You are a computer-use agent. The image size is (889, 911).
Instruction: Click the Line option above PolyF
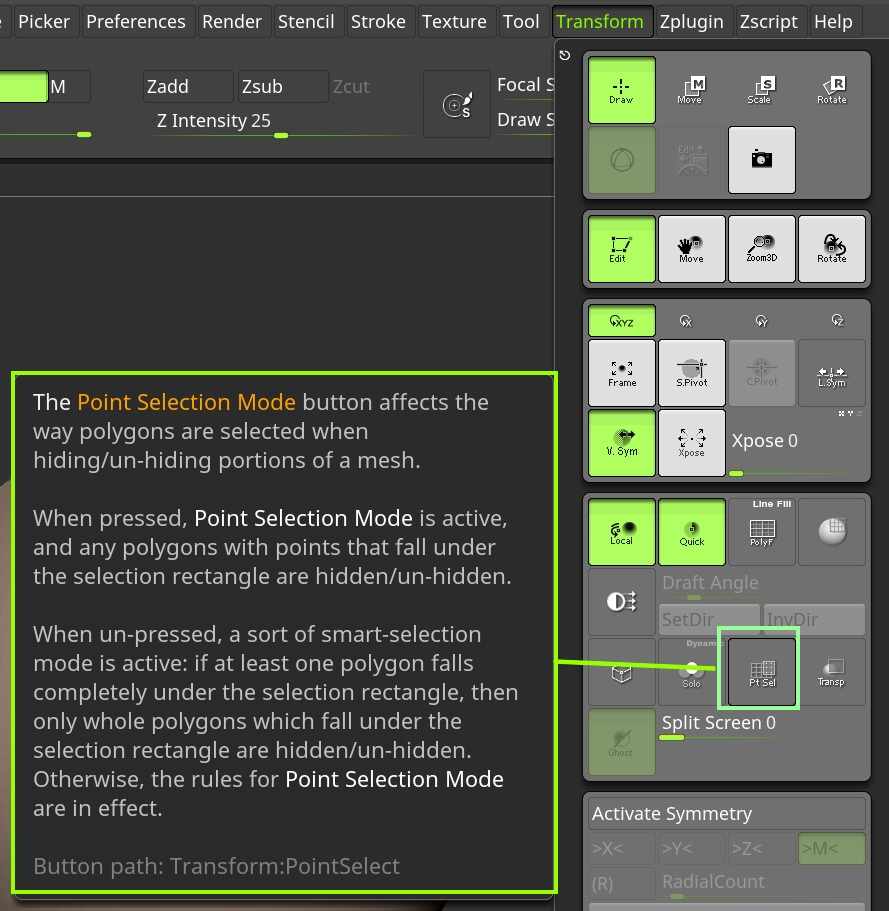coord(762,504)
